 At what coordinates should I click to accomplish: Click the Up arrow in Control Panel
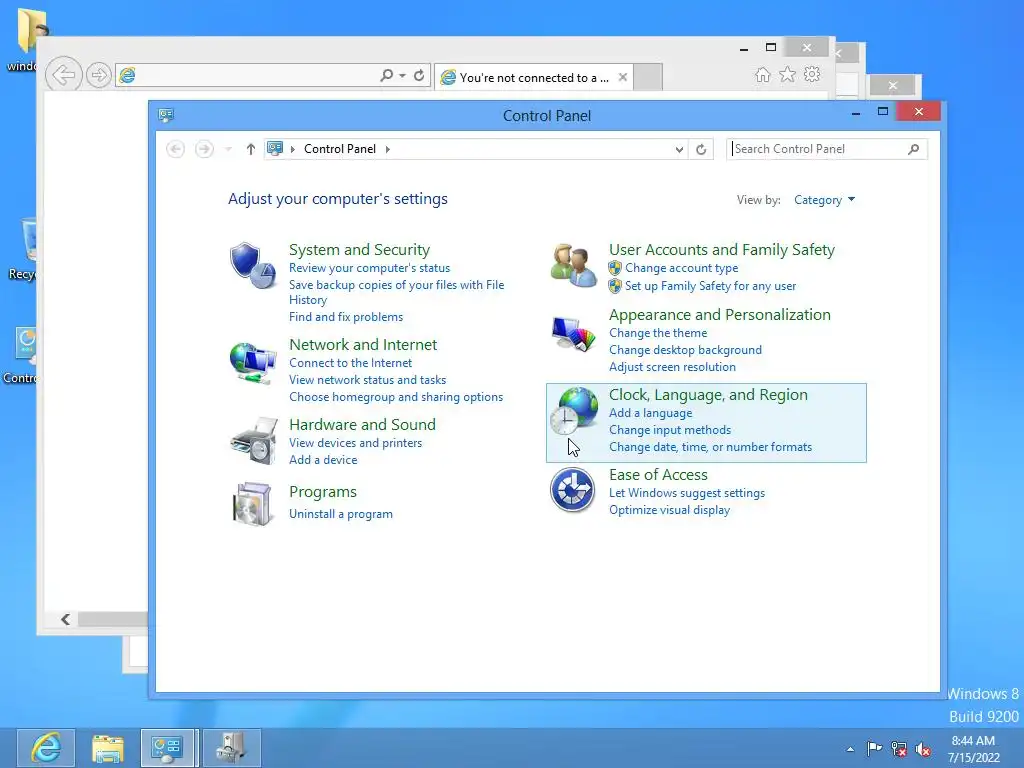[250, 149]
